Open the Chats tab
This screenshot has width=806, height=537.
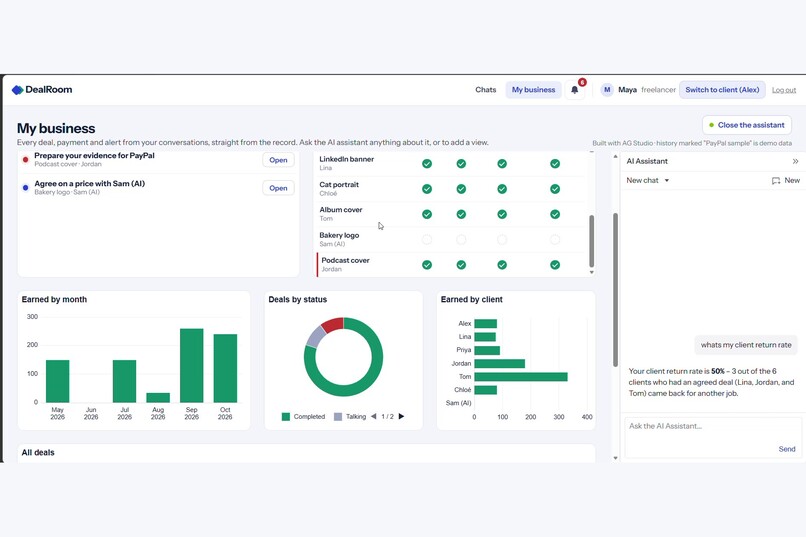tap(485, 89)
